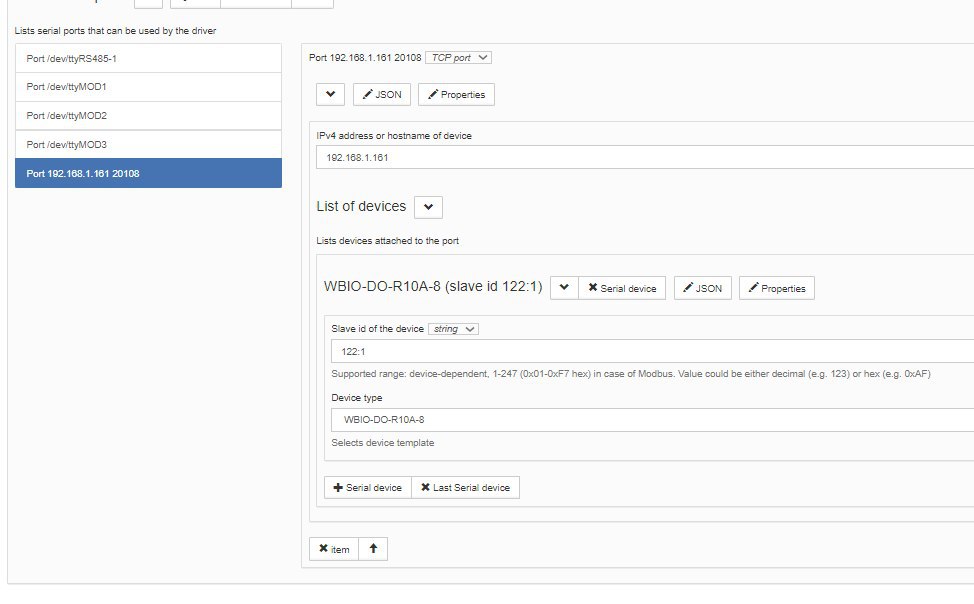Viewport: 974px width, 604px height.
Task: Open the Device type selector
Action: tap(652, 419)
